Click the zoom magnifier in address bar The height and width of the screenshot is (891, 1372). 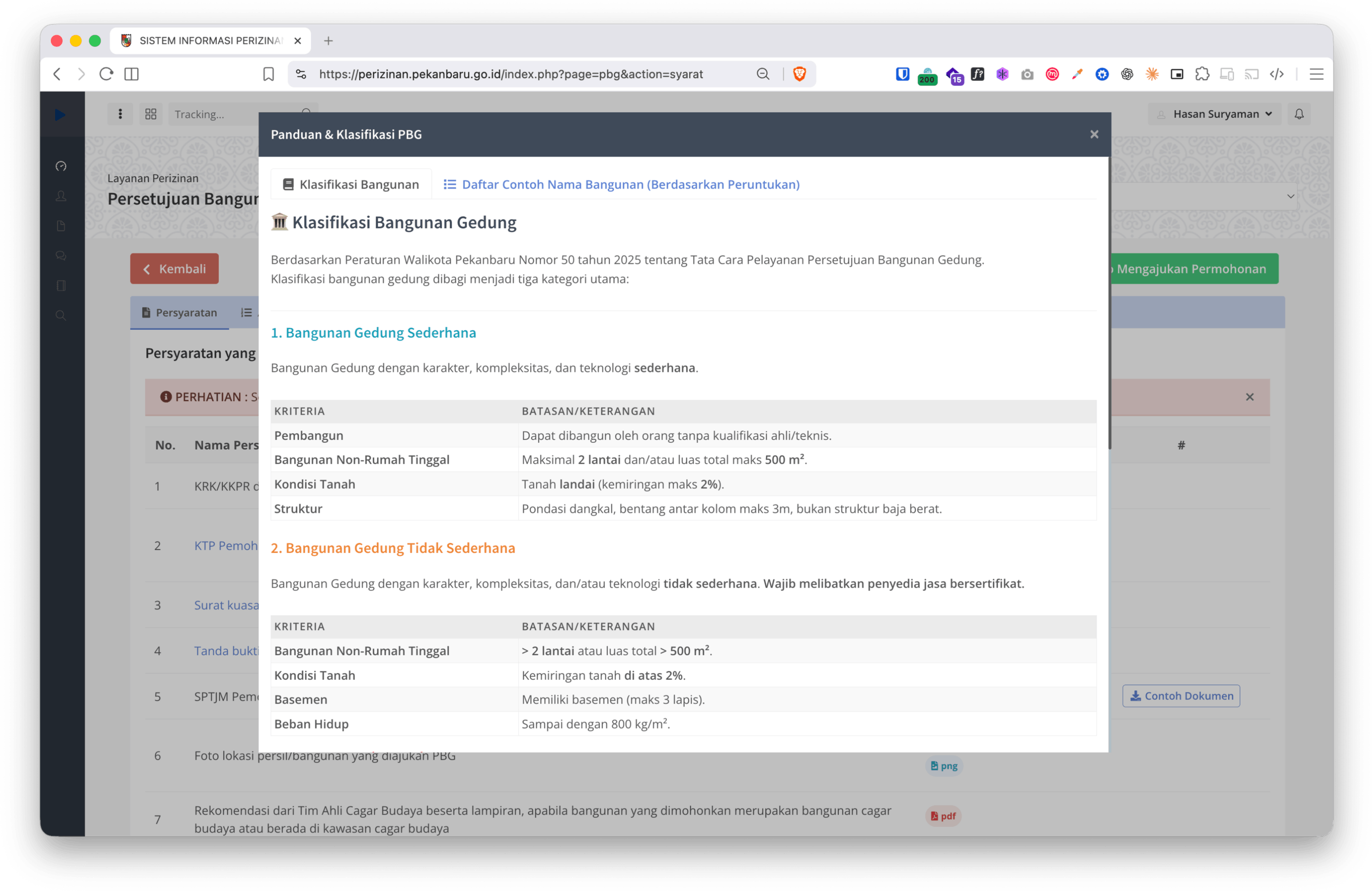click(x=763, y=74)
